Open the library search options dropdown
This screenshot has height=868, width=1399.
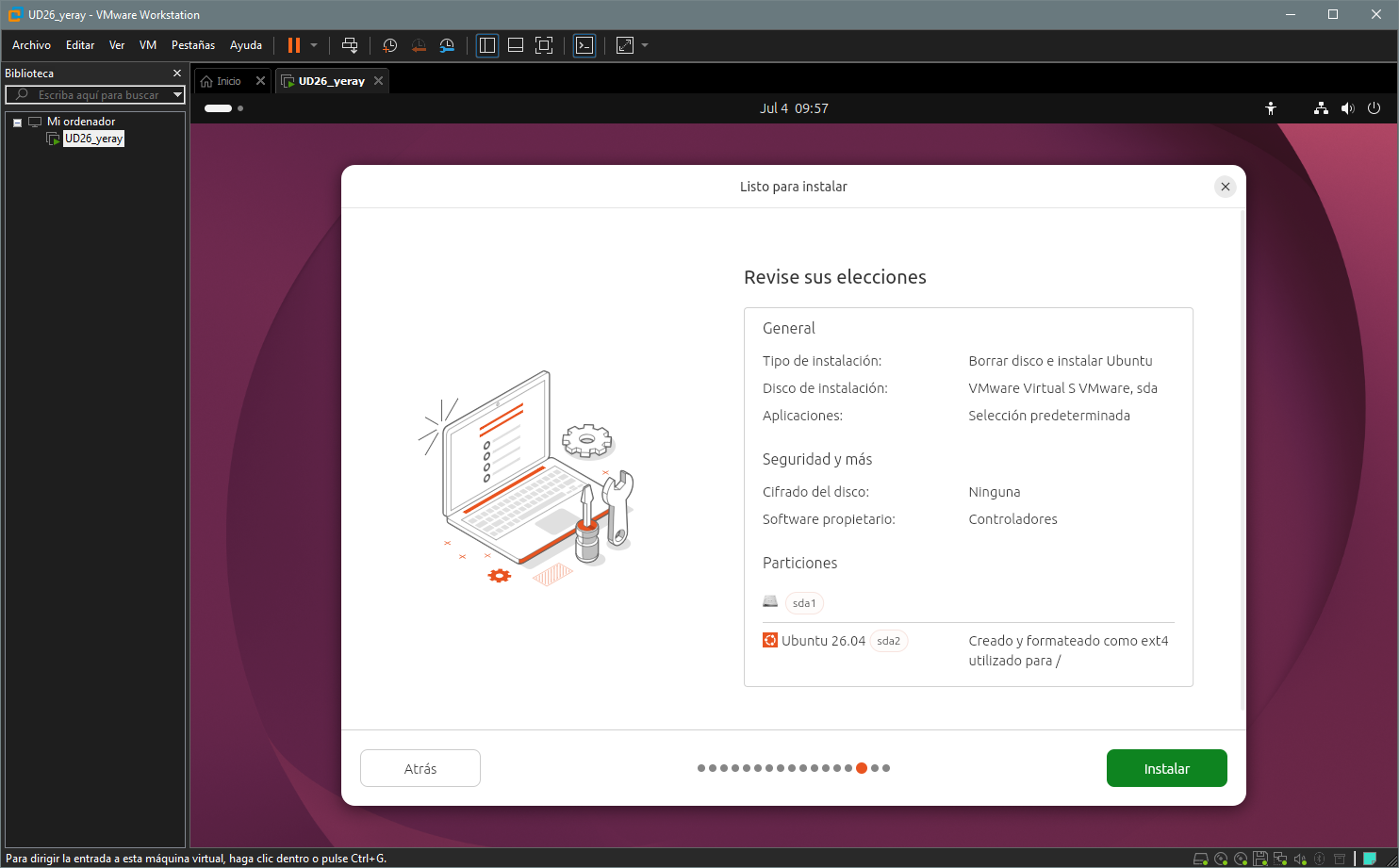click(177, 95)
